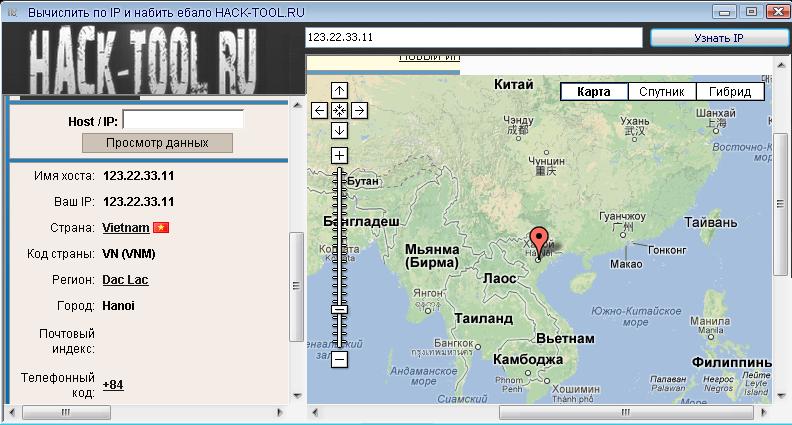
Task: Click left panel horizontal scrollbar left arrow
Action: click(12, 412)
